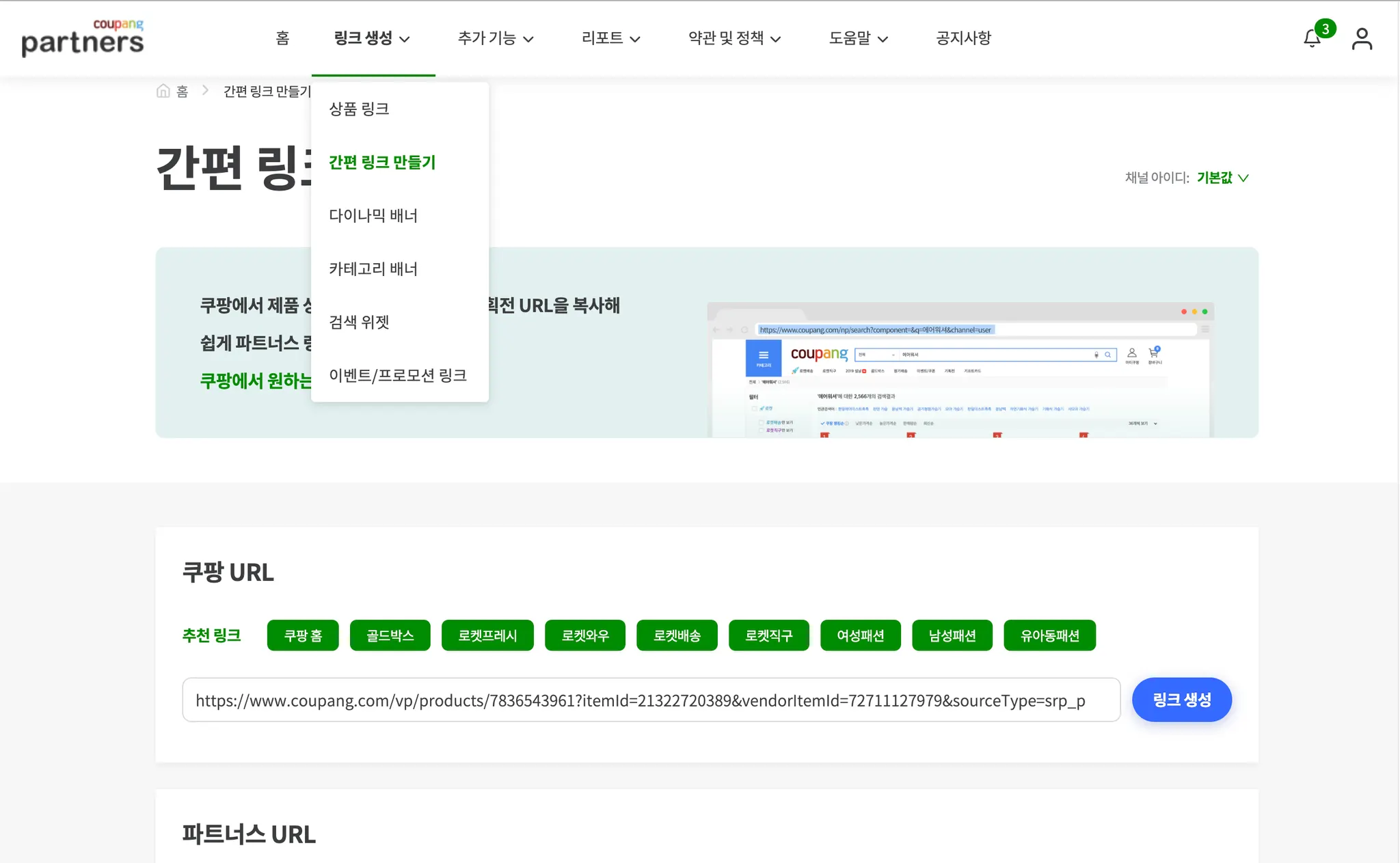Screen dimensions: 1400x863
Task: Expand the 리포트 dropdown menu
Action: (610, 38)
